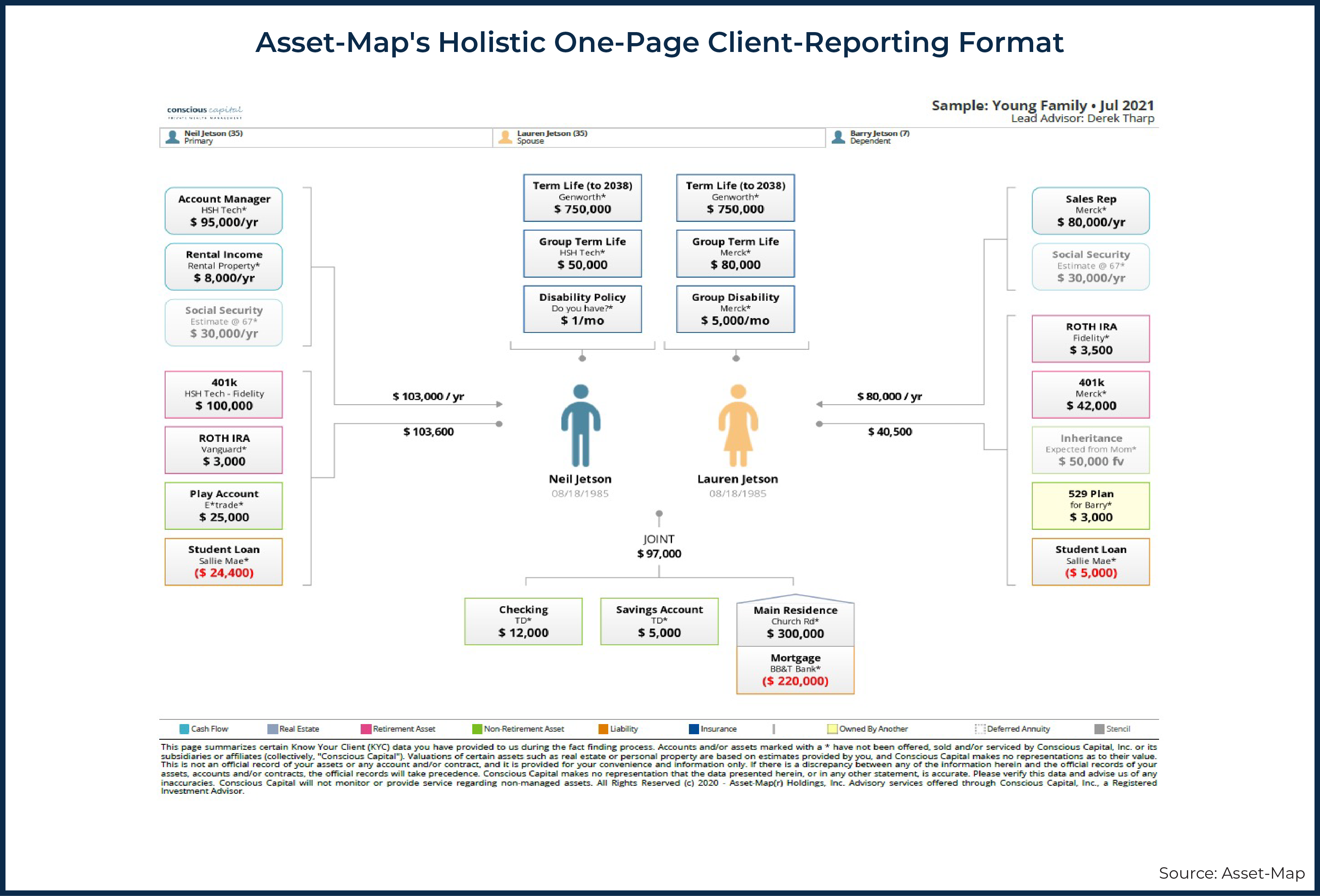Click the Deferred Annuity legend swatch
1320x896 pixels.
pos(980,729)
